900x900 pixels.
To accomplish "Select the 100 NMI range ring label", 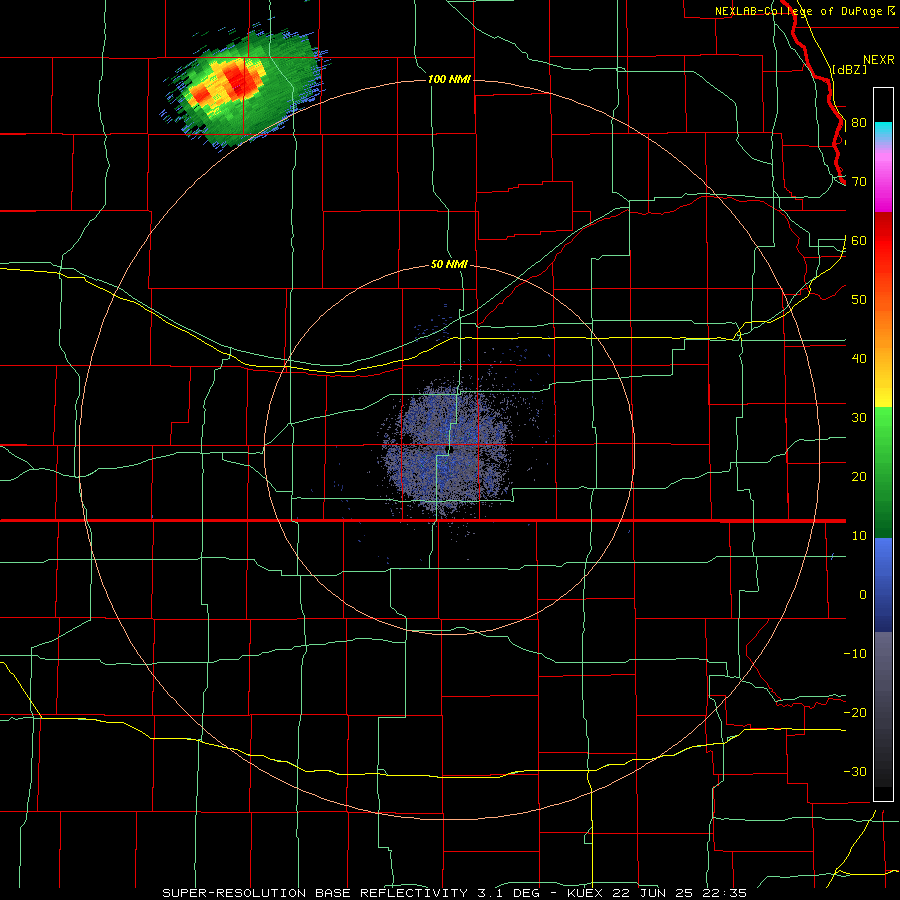I will pos(449,79).
